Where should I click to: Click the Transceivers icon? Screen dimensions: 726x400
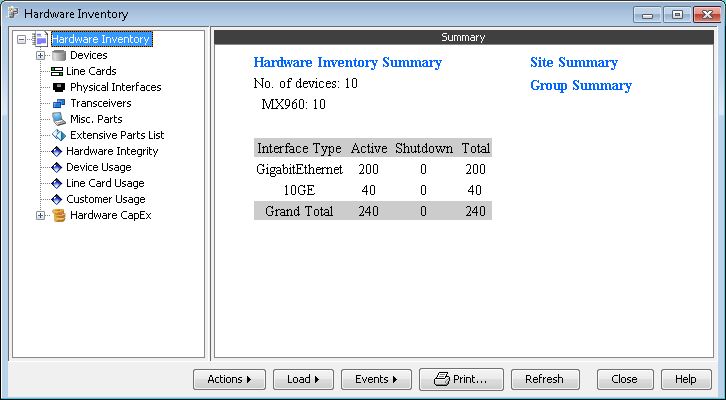click(x=58, y=103)
